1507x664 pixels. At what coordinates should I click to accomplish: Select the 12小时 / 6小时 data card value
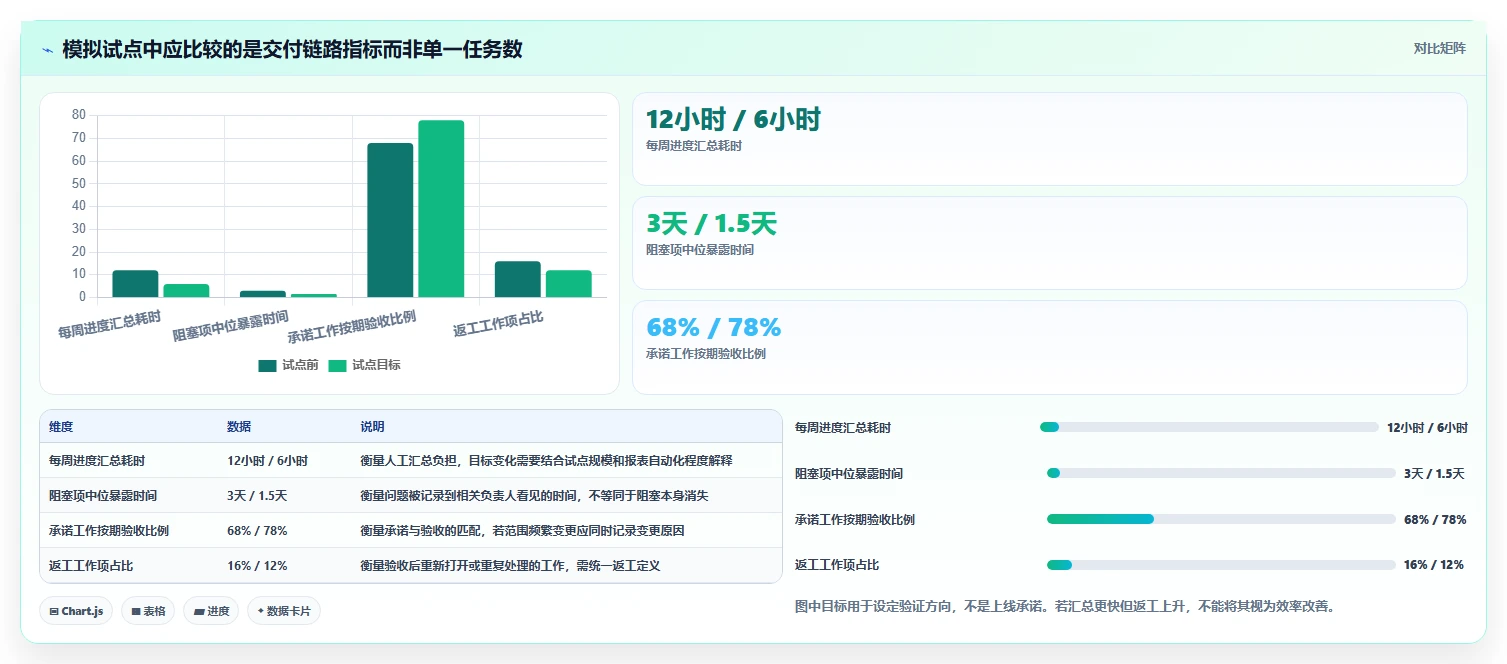[733, 120]
